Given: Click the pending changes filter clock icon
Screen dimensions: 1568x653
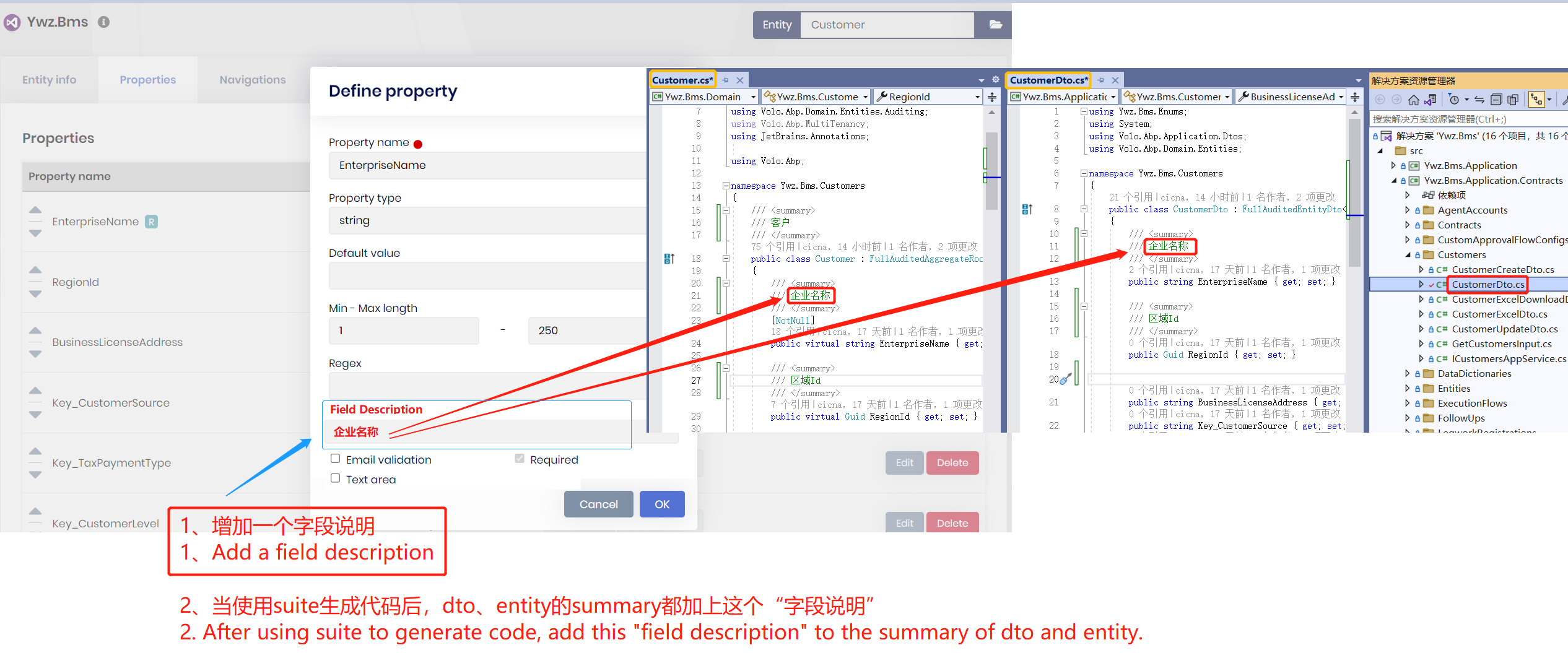Looking at the screenshot, I should click(x=1455, y=100).
